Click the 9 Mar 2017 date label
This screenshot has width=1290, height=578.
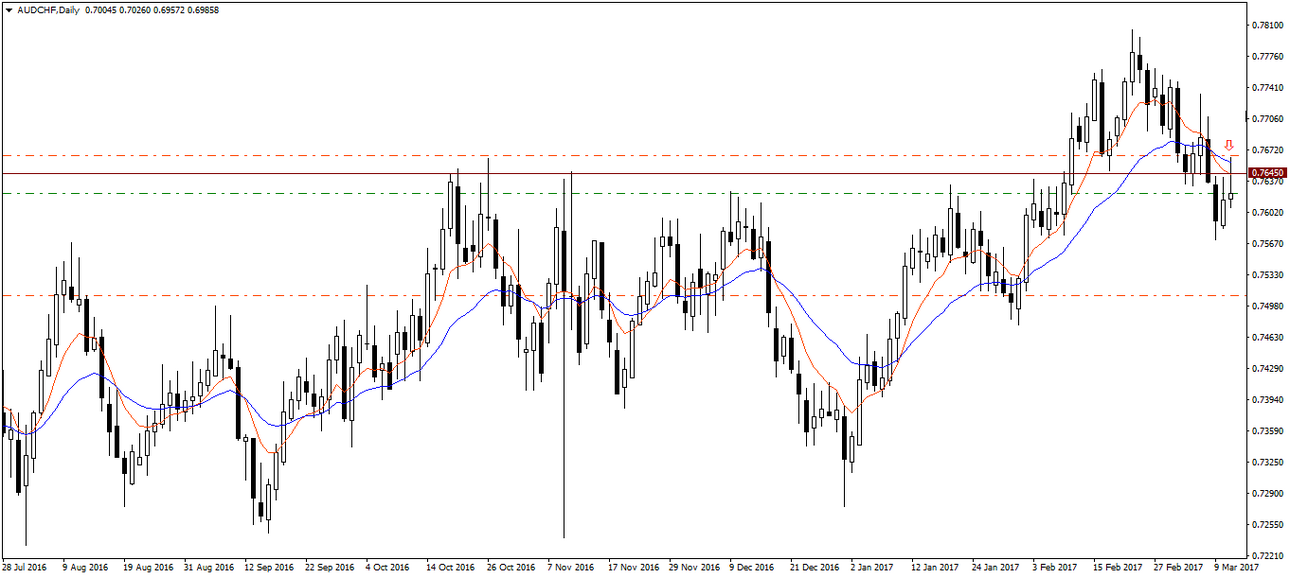point(1237,567)
